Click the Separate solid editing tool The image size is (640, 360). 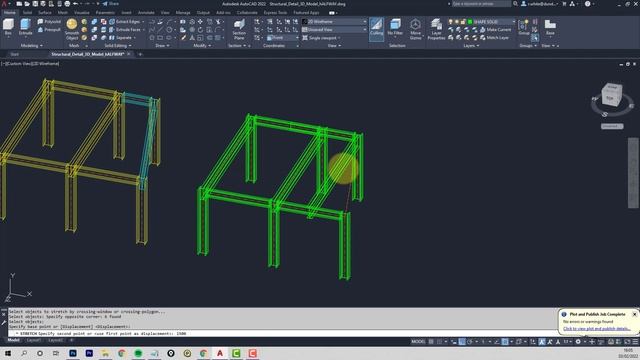(x=121, y=38)
